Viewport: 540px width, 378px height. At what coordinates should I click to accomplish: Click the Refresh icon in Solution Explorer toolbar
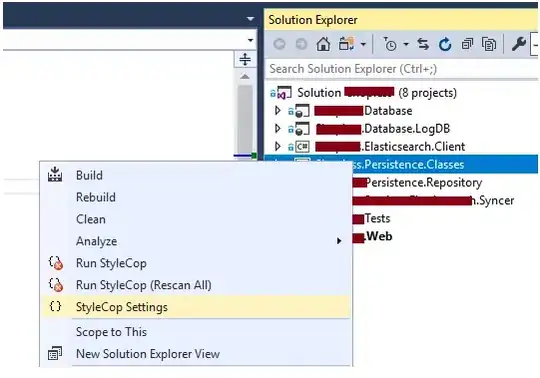445,44
